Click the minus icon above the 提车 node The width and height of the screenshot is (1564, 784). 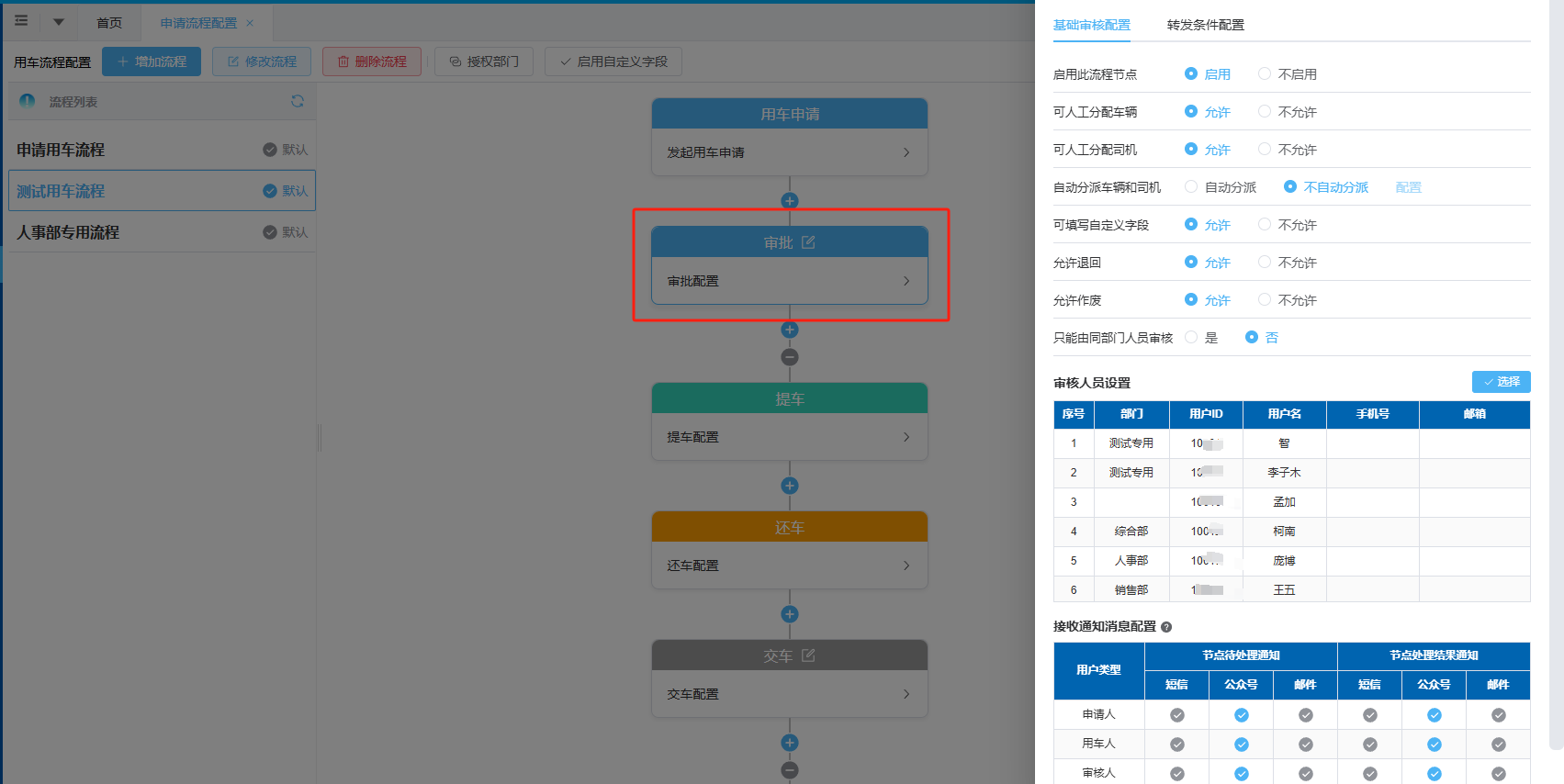[790, 357]
